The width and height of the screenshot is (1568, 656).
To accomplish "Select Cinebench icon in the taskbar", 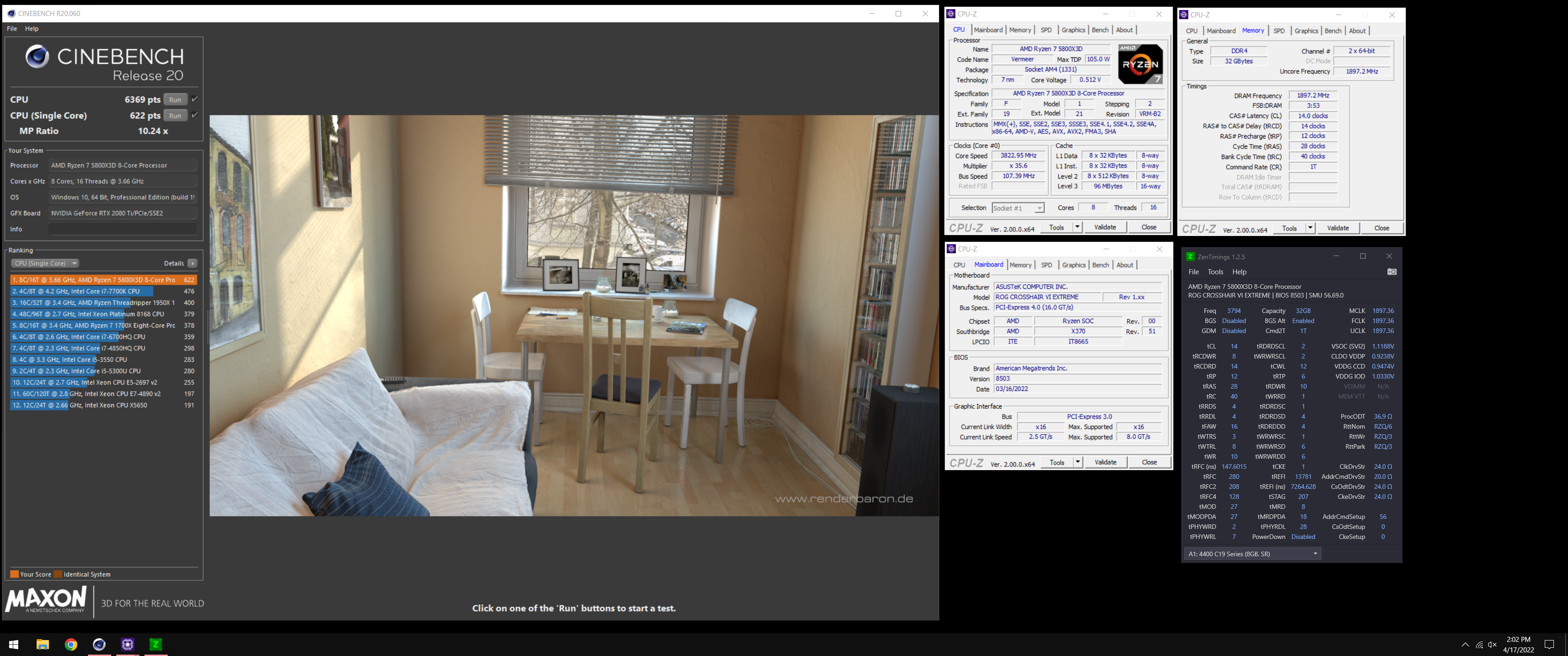I will [x=99, y=645].
